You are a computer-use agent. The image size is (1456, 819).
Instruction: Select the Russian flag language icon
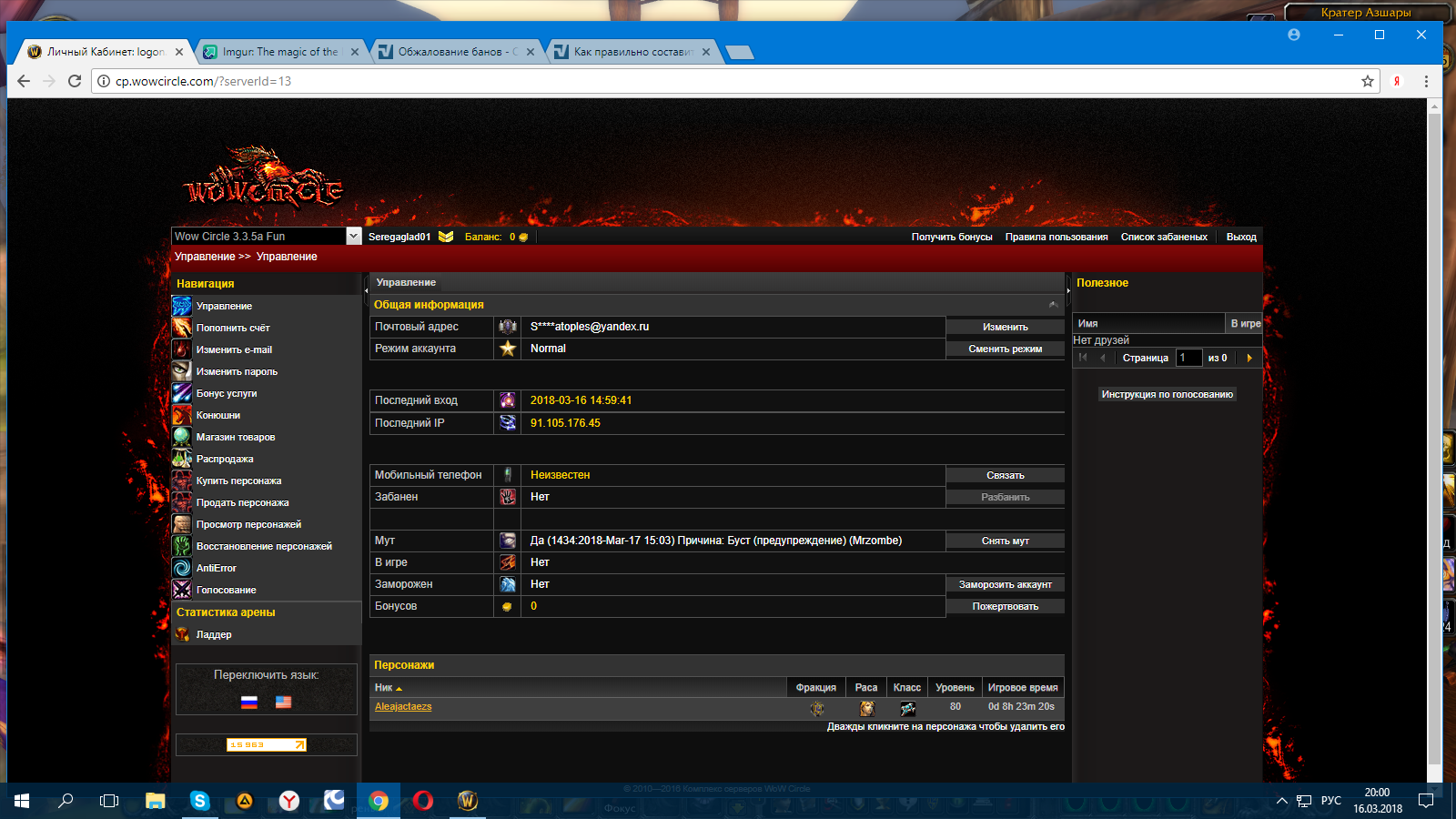[x=249, y=702]
